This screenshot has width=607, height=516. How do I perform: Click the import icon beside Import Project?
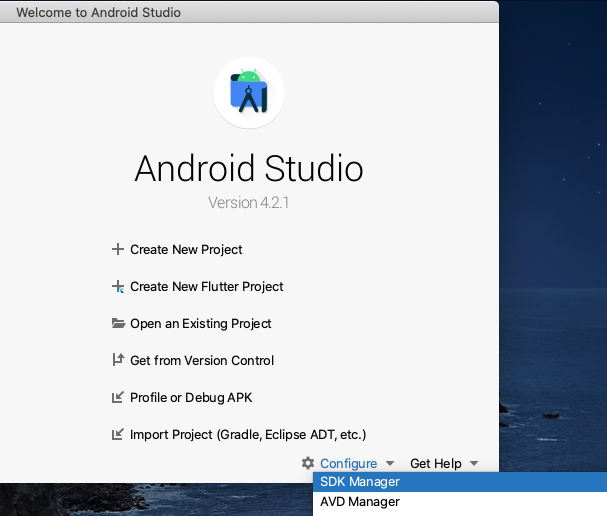(118, 434)
